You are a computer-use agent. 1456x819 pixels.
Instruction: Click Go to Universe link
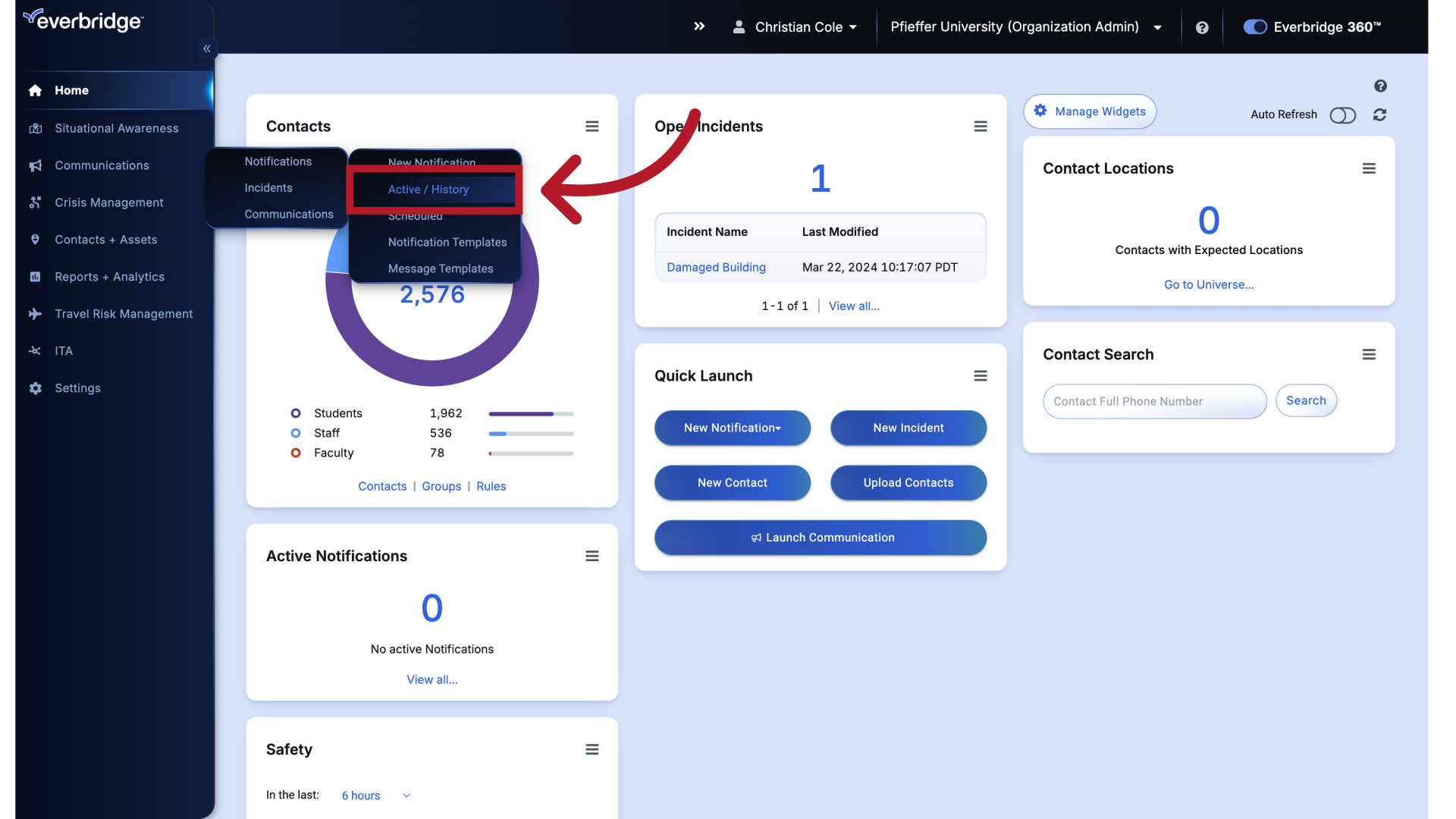pyautogui.click(x=1209, y=284)
